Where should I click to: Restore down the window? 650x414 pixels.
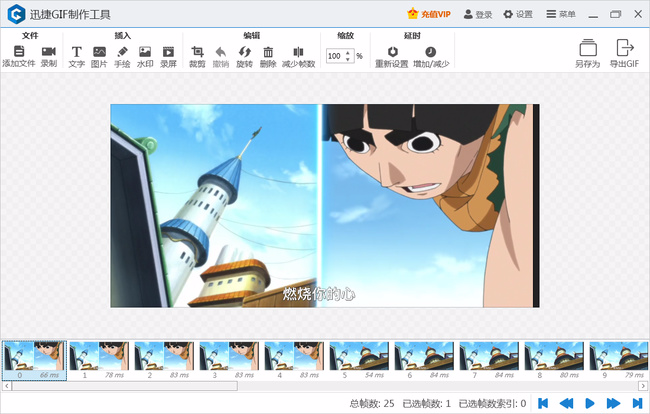pyautogui.click(x=616, y=15)
